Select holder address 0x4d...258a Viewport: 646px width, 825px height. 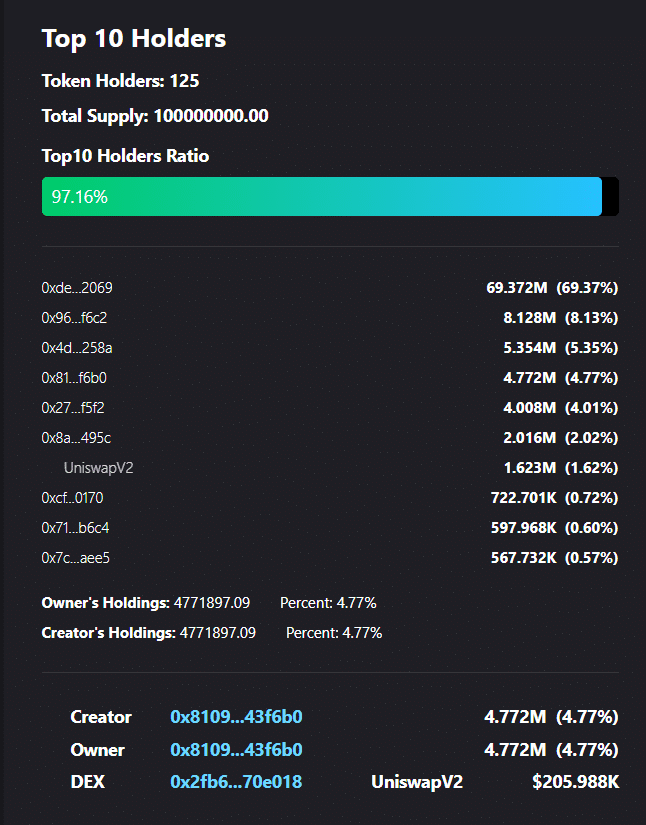tap(77, 348)
